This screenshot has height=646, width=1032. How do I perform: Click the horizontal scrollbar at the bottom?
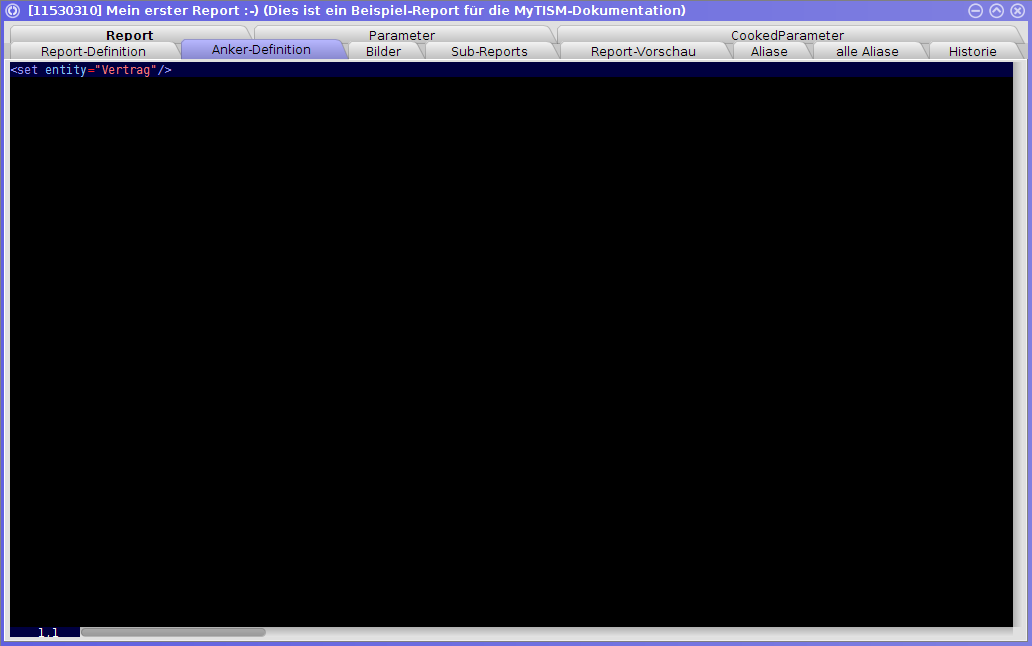[x=173, y=631]
